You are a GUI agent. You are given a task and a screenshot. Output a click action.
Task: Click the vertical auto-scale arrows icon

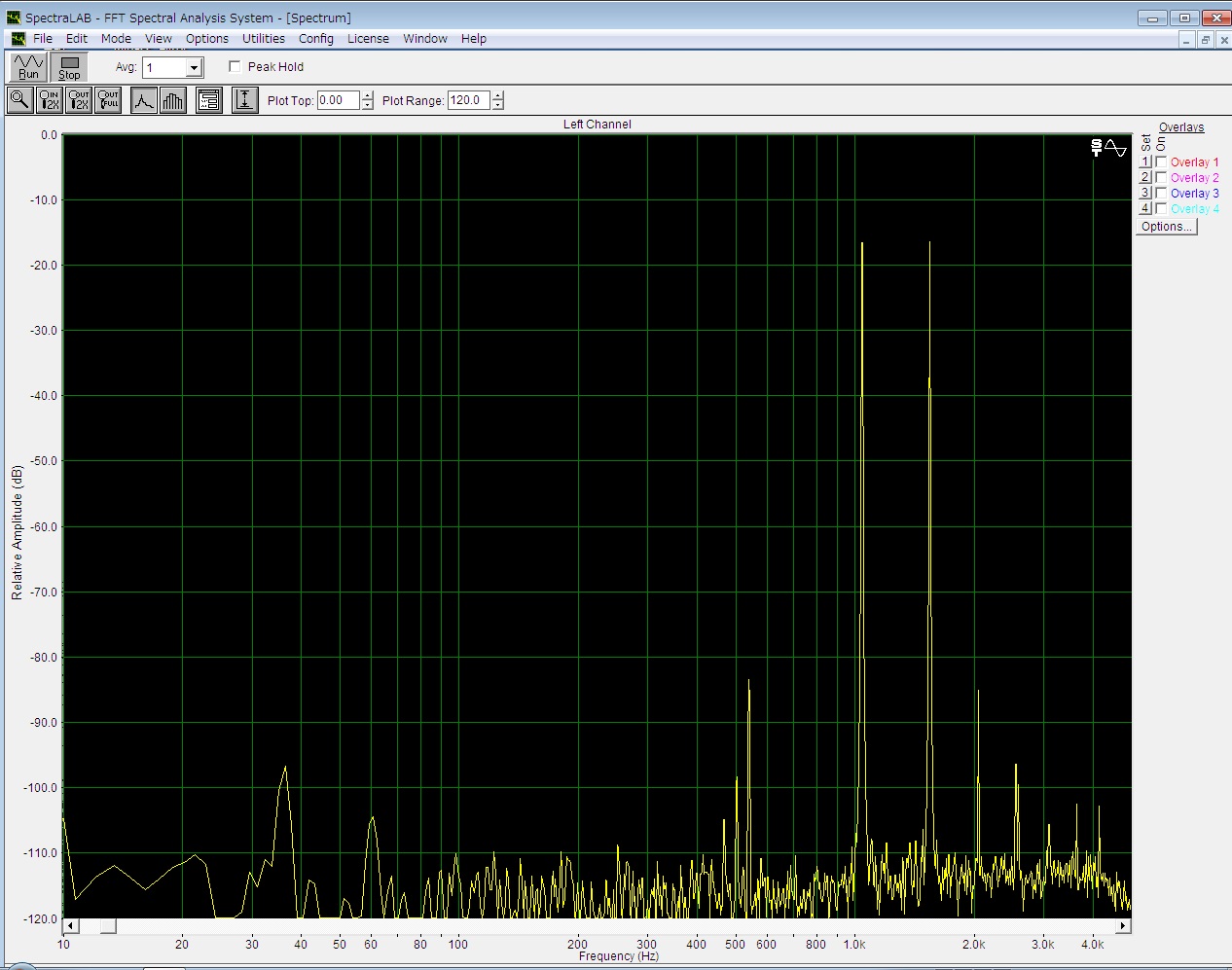pos(244,100)
